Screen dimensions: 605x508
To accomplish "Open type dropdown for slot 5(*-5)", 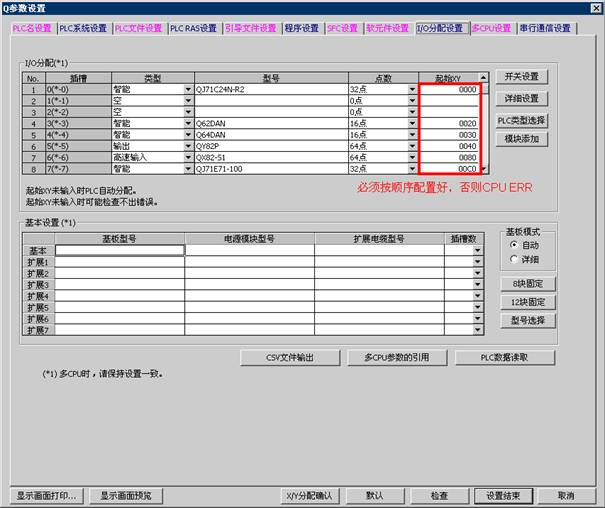I will [x=188, y=145].
